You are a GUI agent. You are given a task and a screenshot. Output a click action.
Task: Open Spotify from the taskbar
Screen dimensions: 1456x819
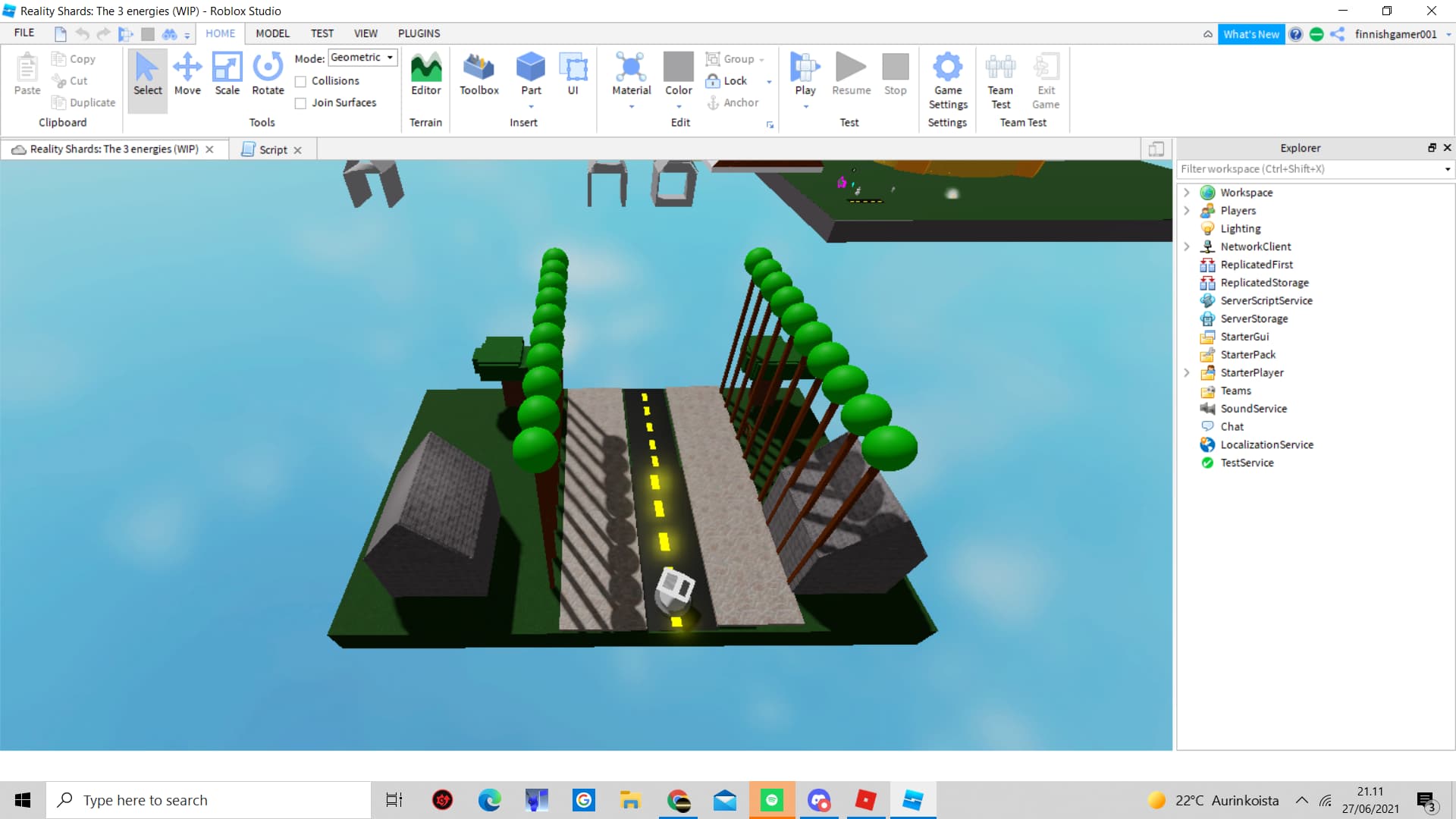771,800
